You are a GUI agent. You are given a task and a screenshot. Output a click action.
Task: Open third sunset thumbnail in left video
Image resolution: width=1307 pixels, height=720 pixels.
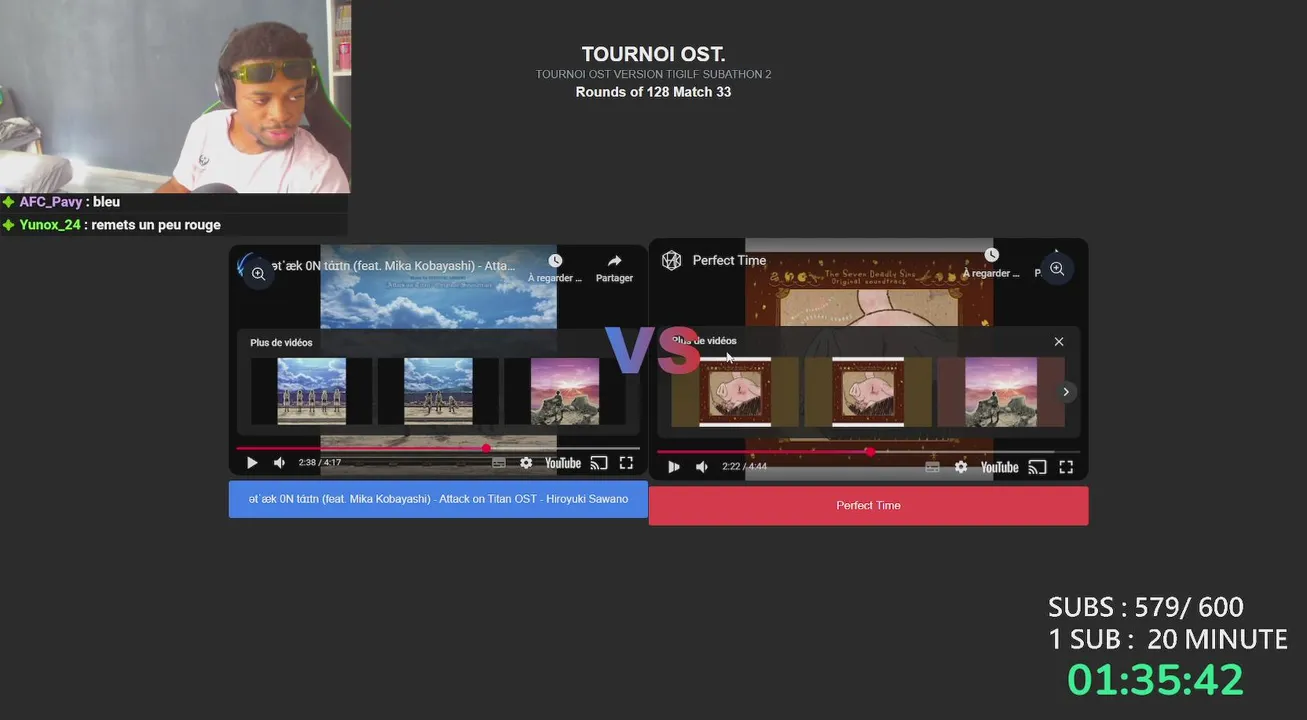click(x=565, y=391)
